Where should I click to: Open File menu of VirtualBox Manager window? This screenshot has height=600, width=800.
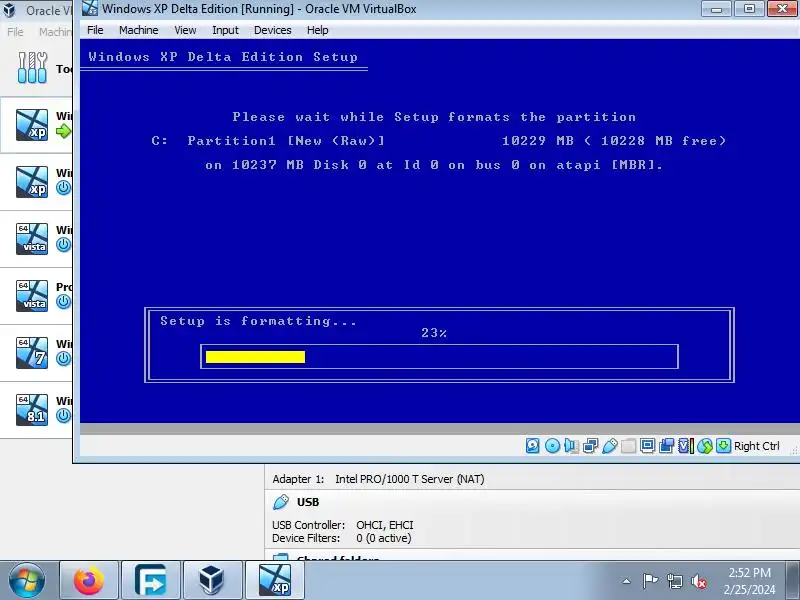[x=15, y=32]
